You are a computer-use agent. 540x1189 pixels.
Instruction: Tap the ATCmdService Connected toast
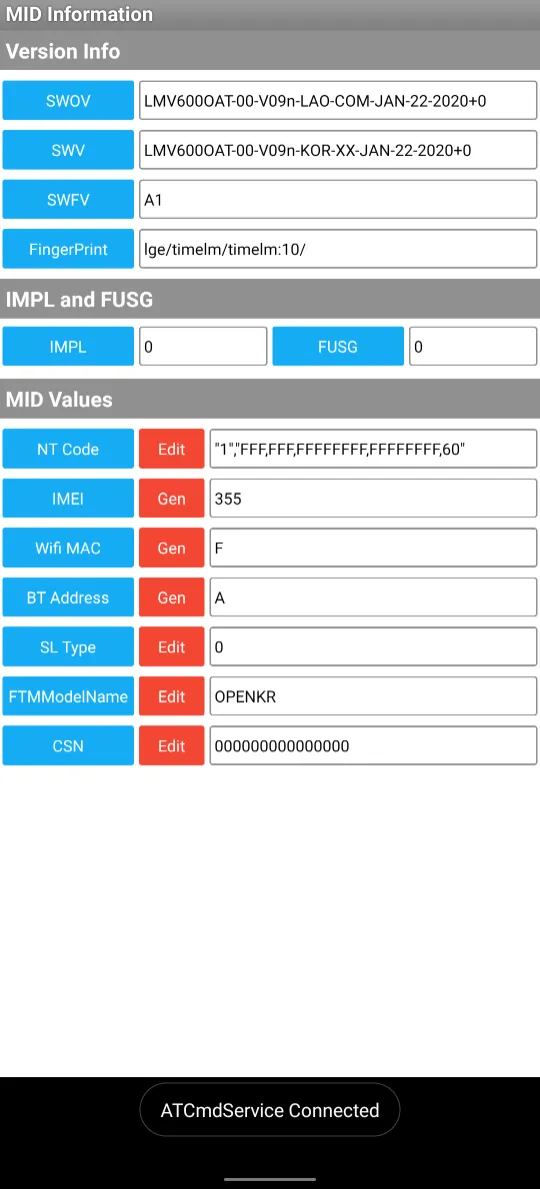(x=270, y=1110)
